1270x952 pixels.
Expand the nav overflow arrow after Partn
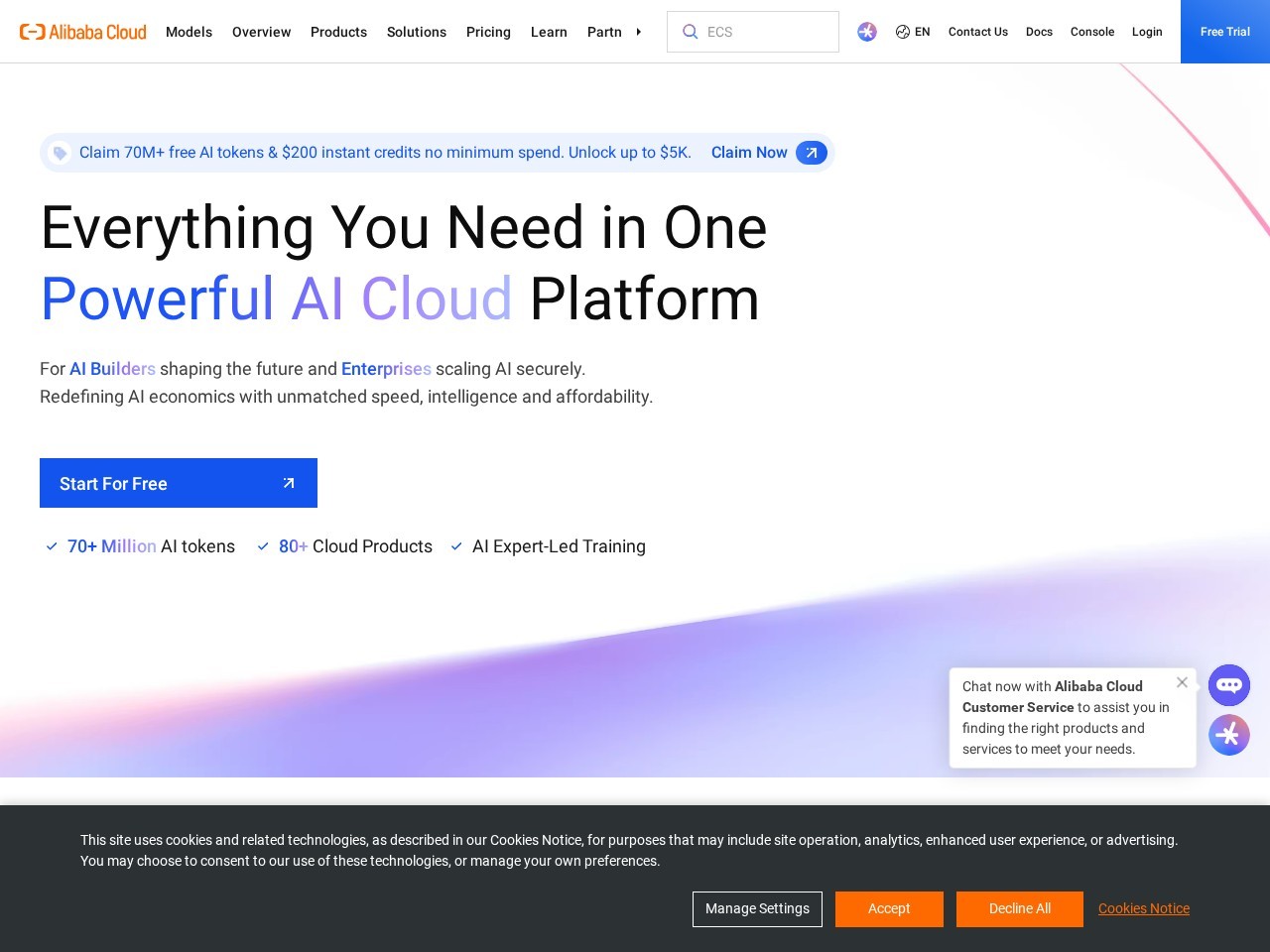[x=638, y=32]
